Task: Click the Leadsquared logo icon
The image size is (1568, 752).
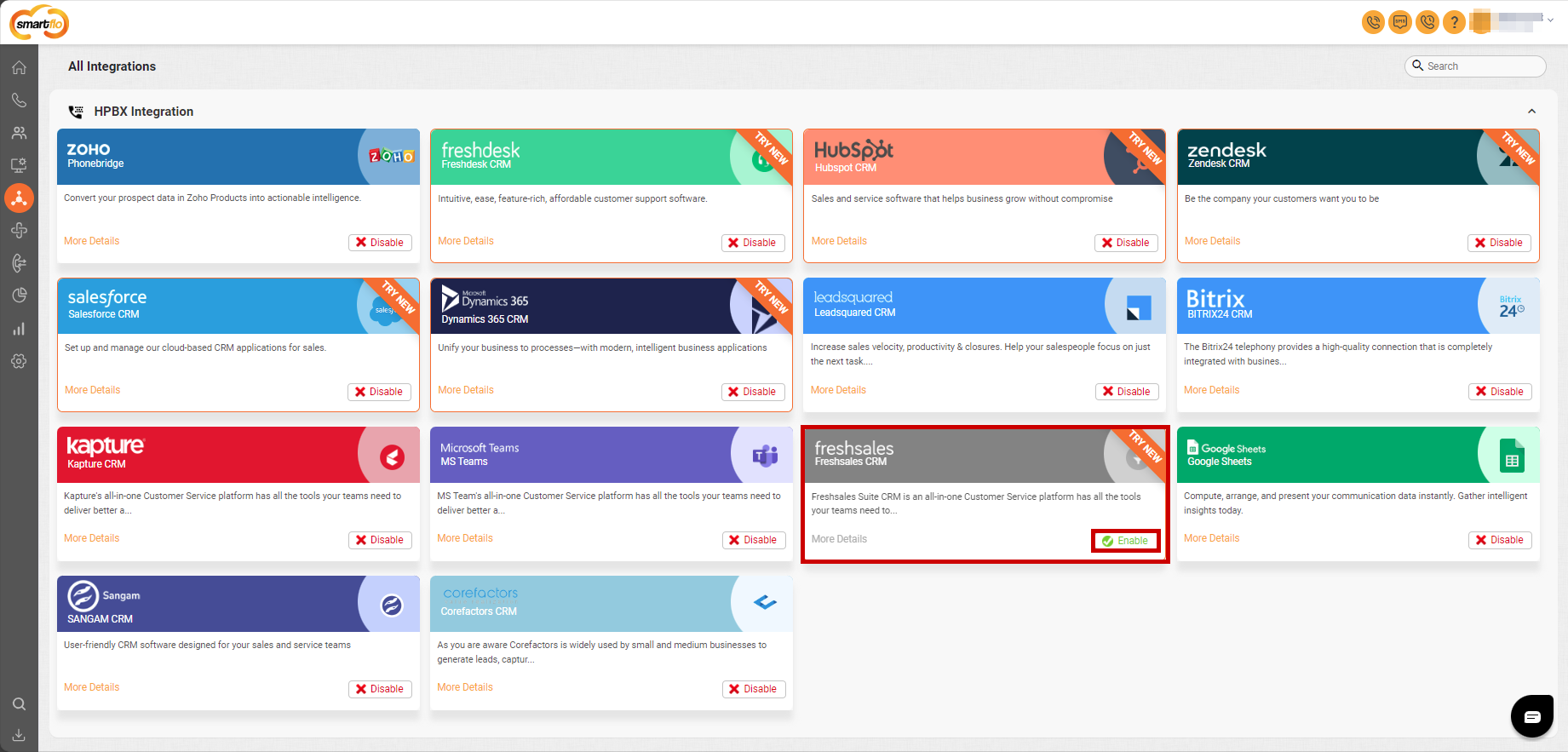Action: 1139,307
